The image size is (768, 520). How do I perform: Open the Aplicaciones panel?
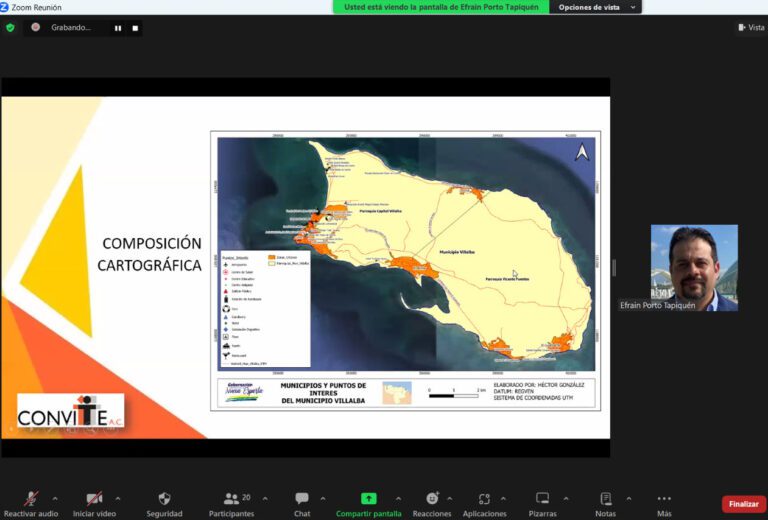[484, 499]
